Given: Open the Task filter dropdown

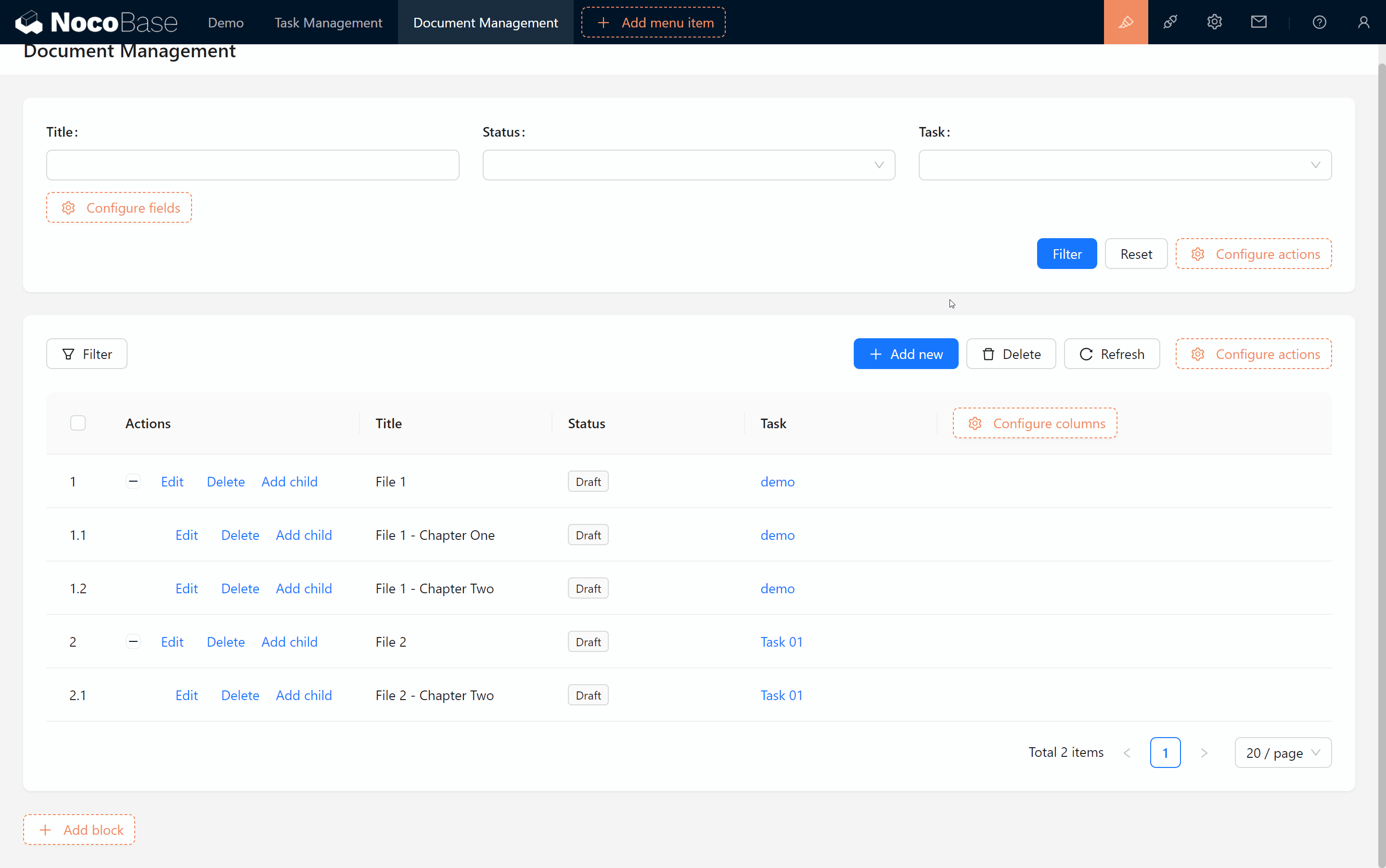Looking at the screenshot, I should [x=1124, y=166].
